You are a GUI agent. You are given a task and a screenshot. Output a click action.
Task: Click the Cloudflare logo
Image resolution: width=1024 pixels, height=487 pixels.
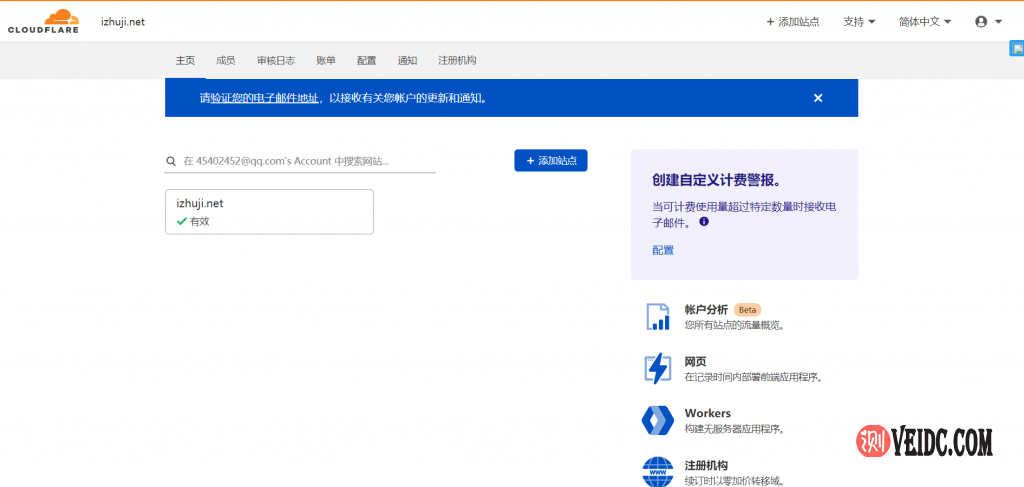tap(43, 22)
